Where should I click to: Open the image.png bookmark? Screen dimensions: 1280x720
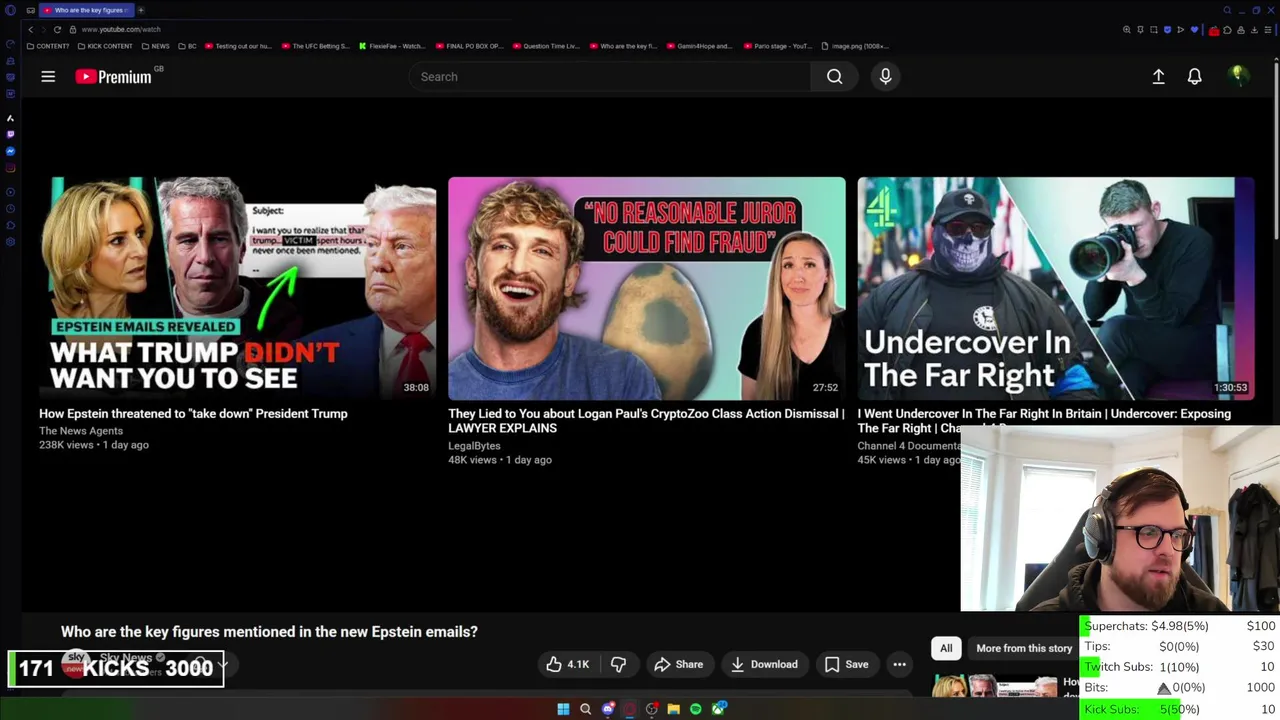(854, 46)
